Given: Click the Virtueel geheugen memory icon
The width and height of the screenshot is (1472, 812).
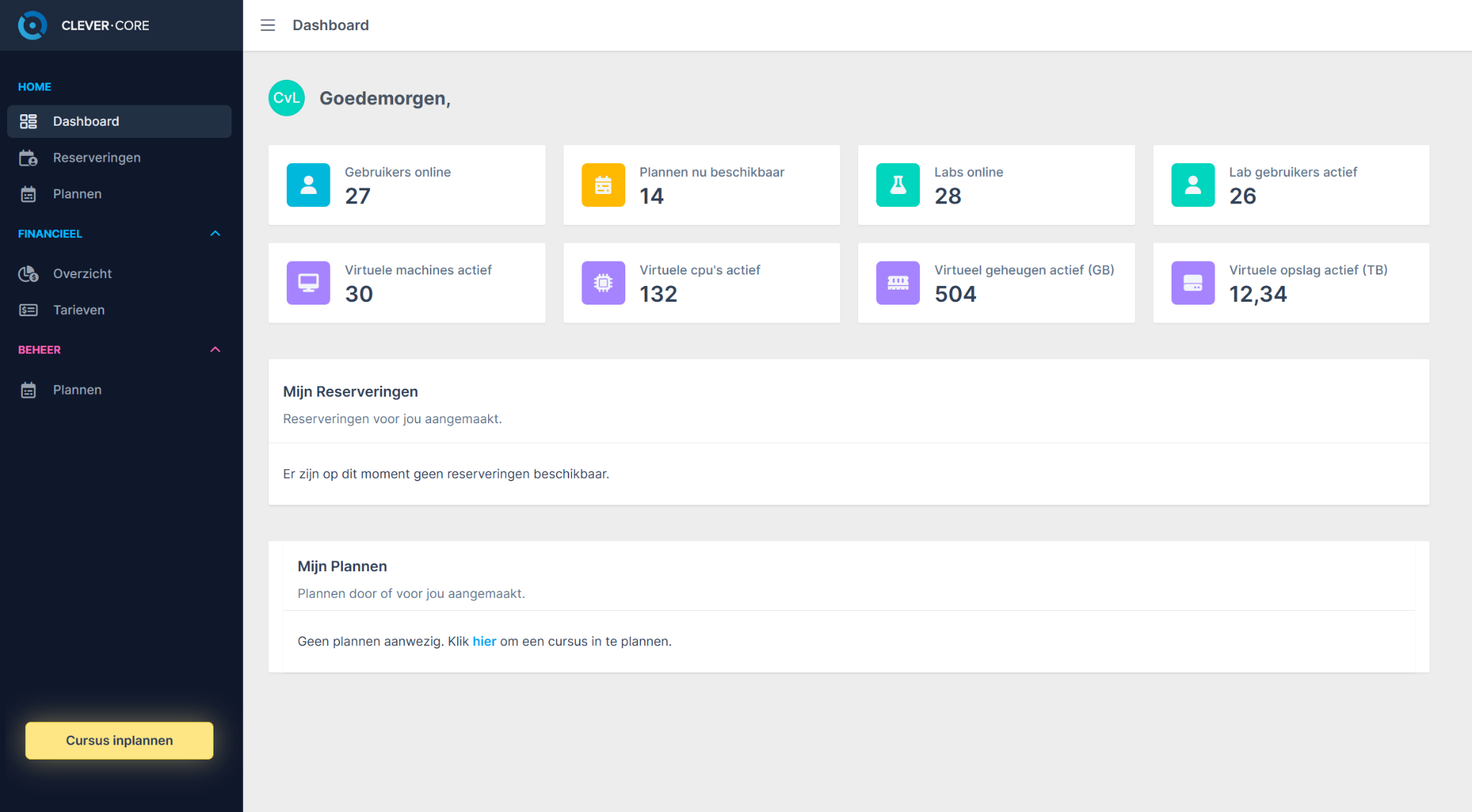Looking at the screenshot, I should [898, 282].
